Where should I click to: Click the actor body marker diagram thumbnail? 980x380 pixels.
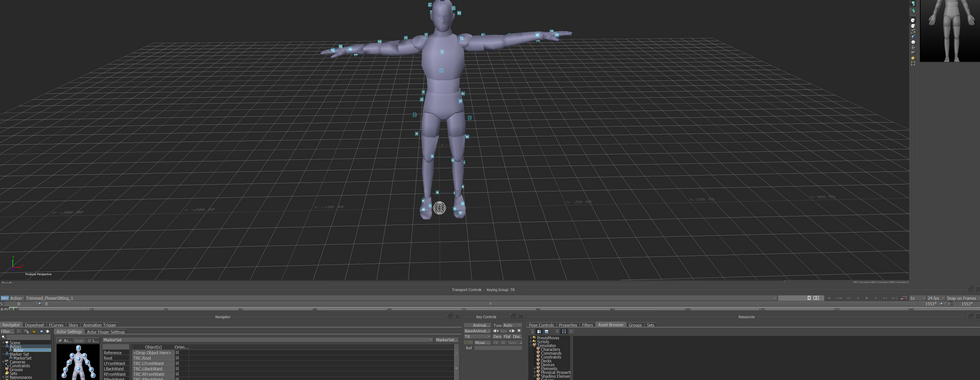click(x=78, y=362)
